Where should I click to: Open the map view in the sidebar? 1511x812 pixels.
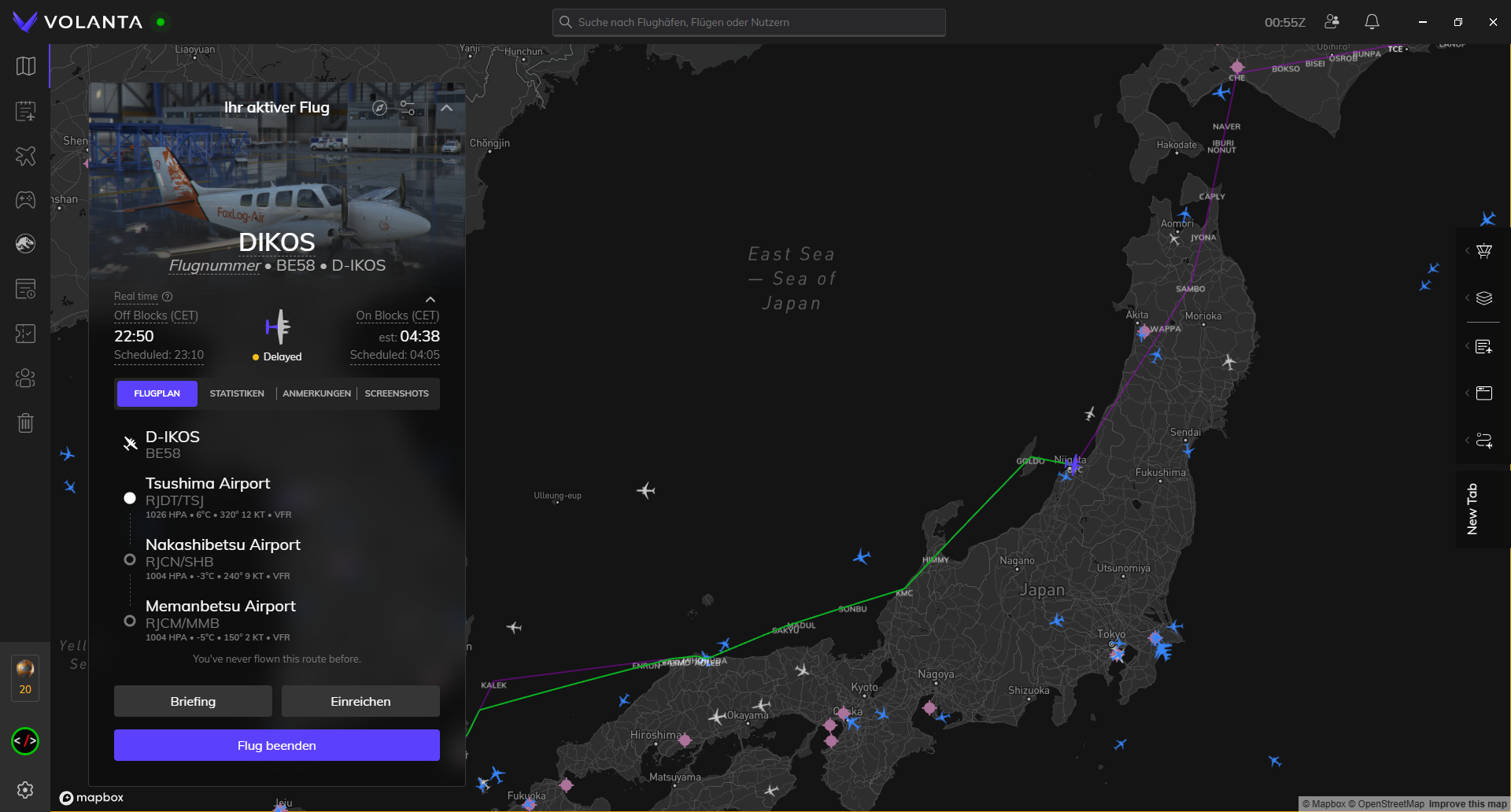coord(26,66)
